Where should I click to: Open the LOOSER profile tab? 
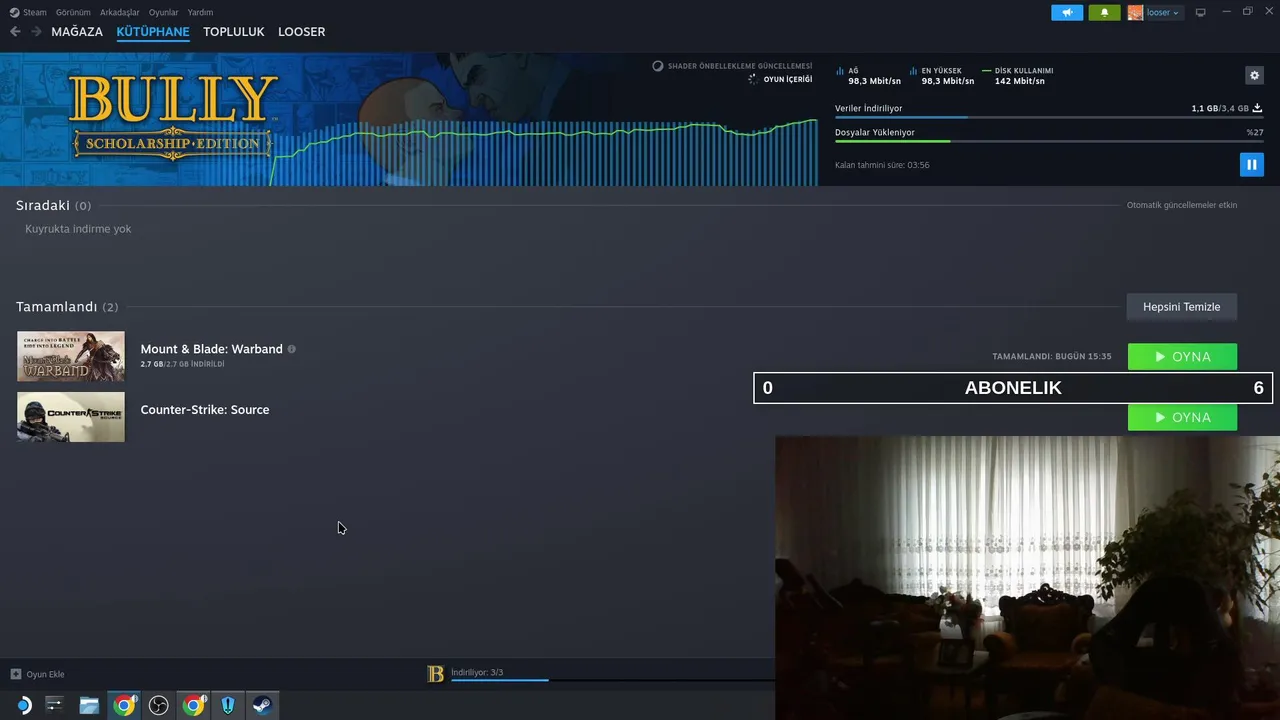[301, 32]
